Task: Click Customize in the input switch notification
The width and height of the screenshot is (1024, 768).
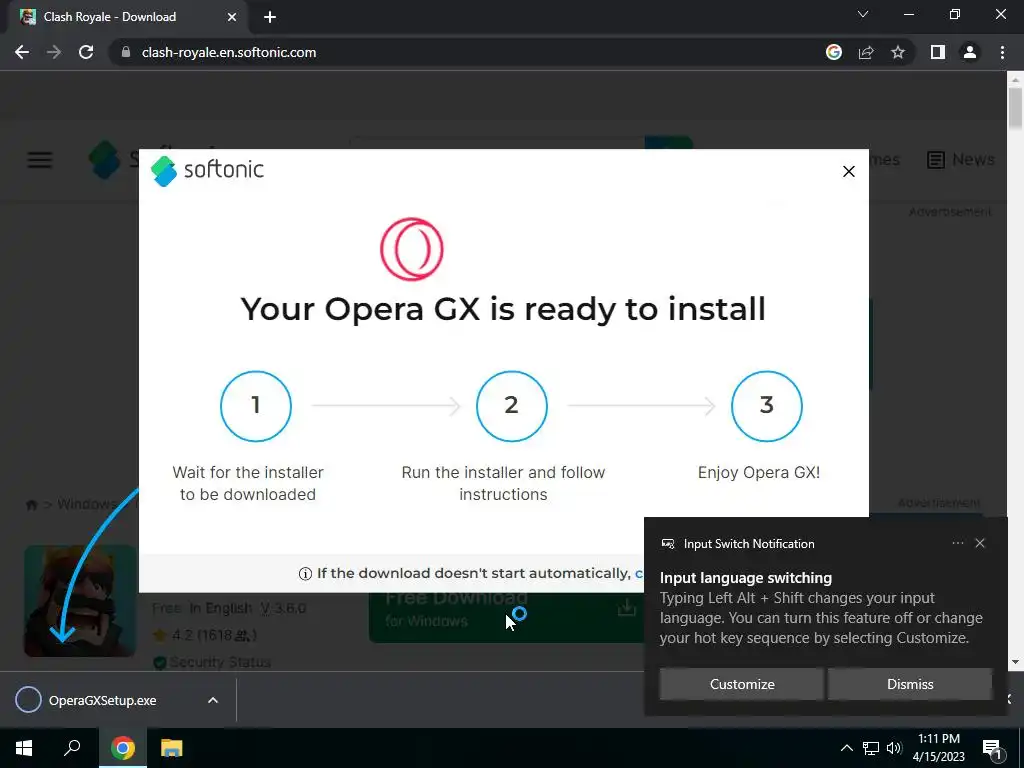Action: click(742, 684)
